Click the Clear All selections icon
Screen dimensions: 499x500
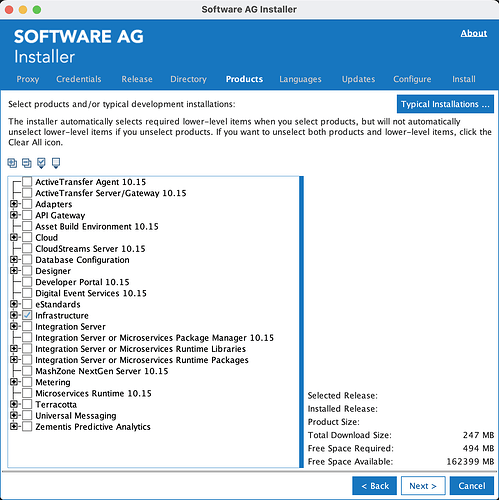click(x=56, y=163)
